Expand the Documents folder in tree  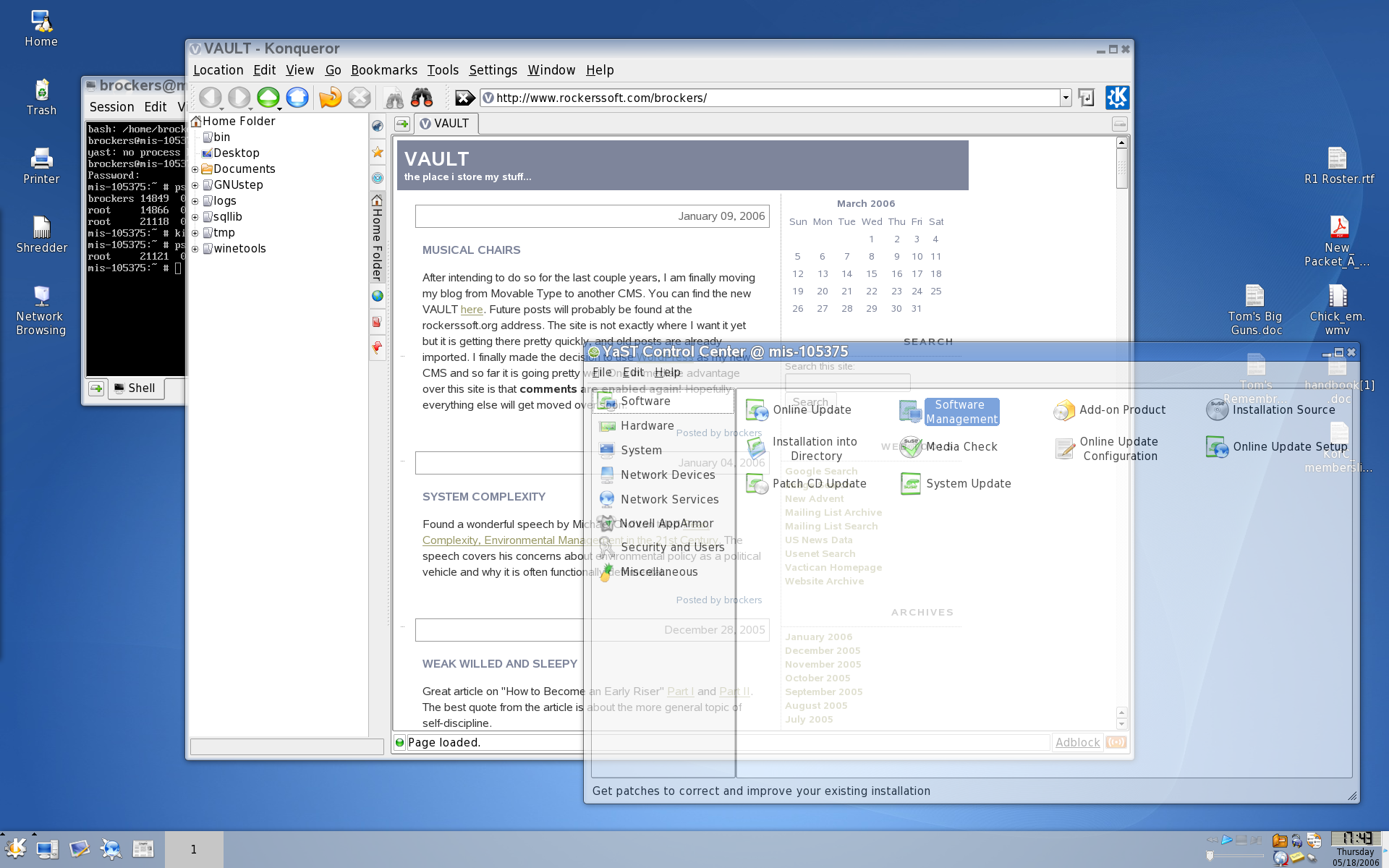coord(195,169)
